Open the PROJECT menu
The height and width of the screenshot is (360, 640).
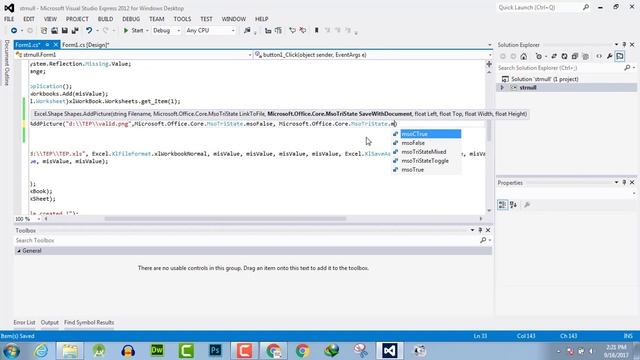tap(77, 19)
